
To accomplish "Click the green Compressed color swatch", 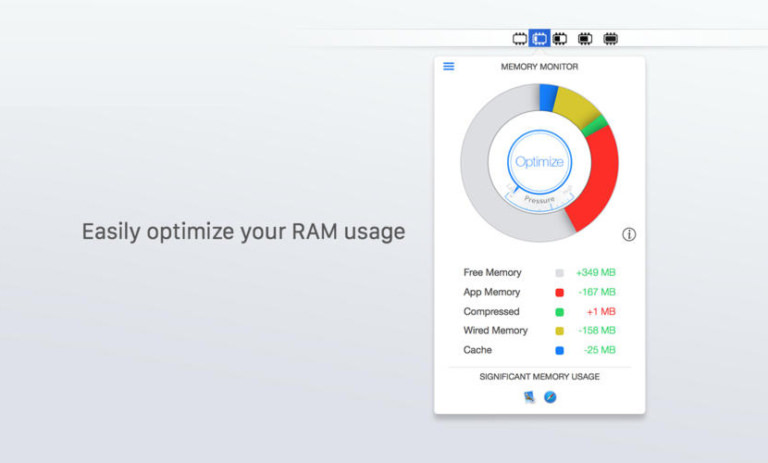I will 559,312.
